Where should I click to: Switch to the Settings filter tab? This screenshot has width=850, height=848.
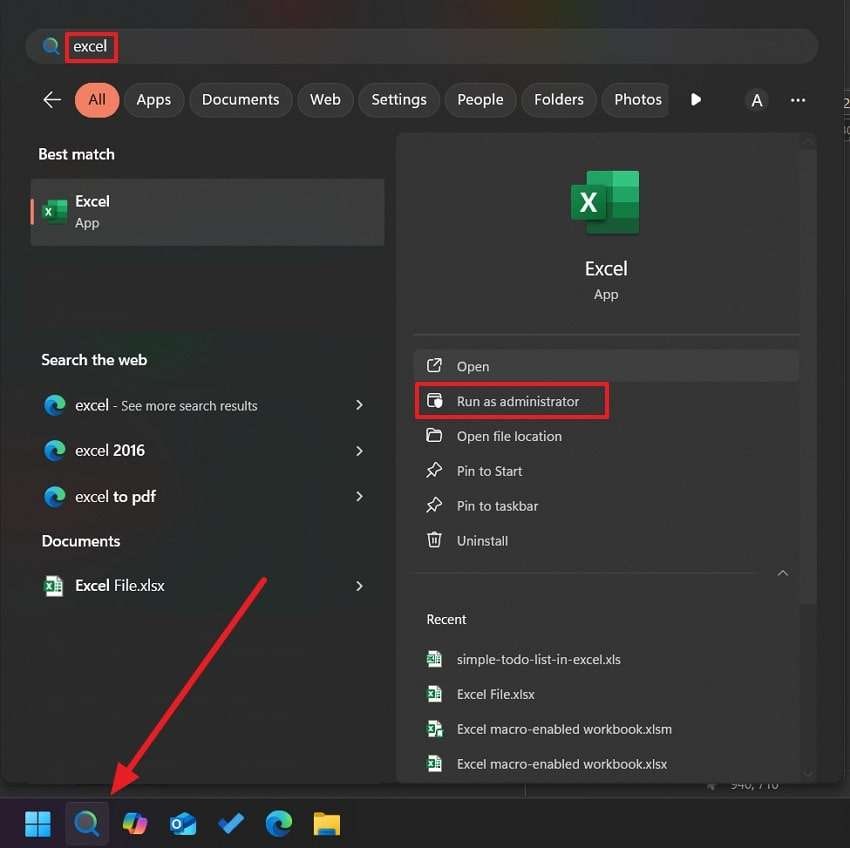[x=399, y=100]
